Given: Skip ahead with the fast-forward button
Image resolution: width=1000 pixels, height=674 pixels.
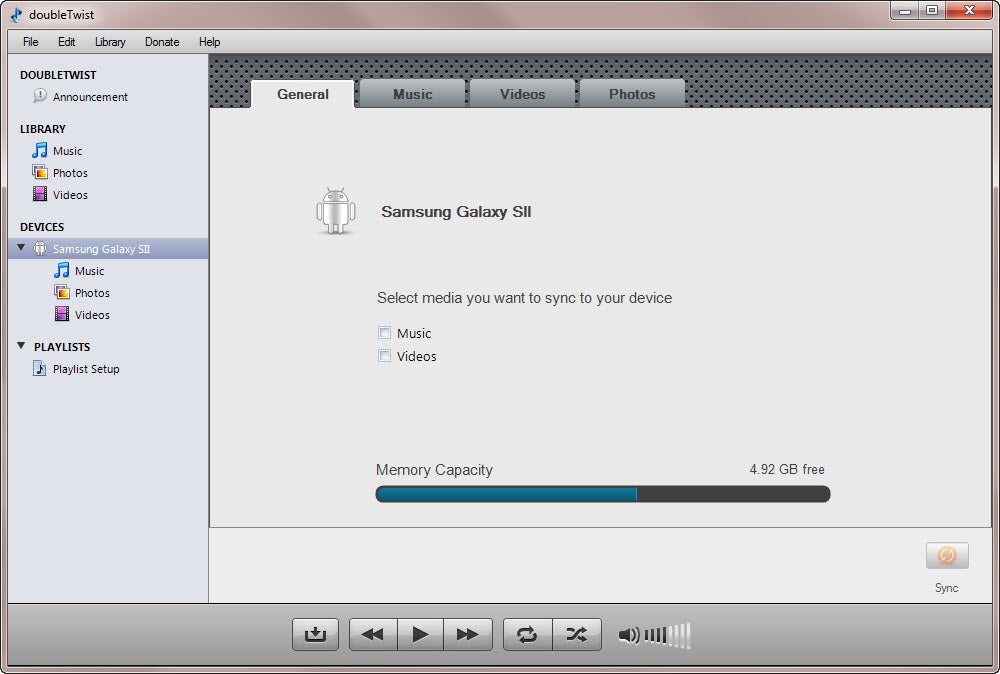Looking at the screenshot, I should [467, 634].
